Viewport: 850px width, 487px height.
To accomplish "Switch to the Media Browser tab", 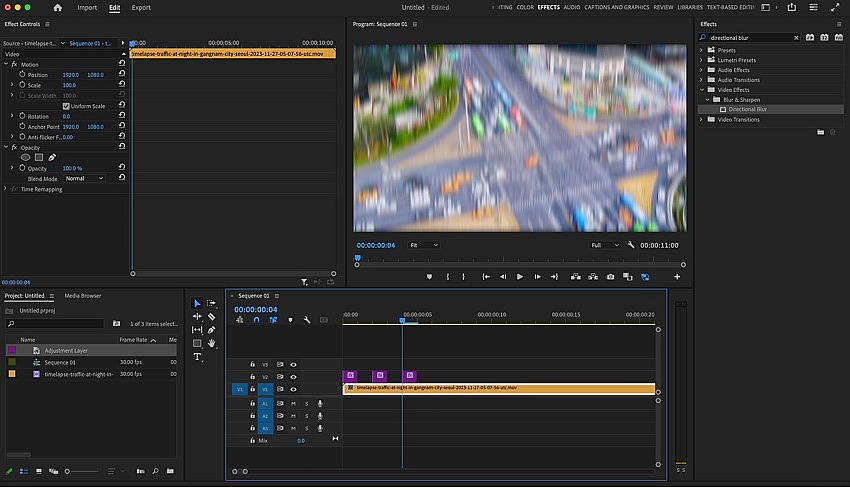I will point(83,296).
